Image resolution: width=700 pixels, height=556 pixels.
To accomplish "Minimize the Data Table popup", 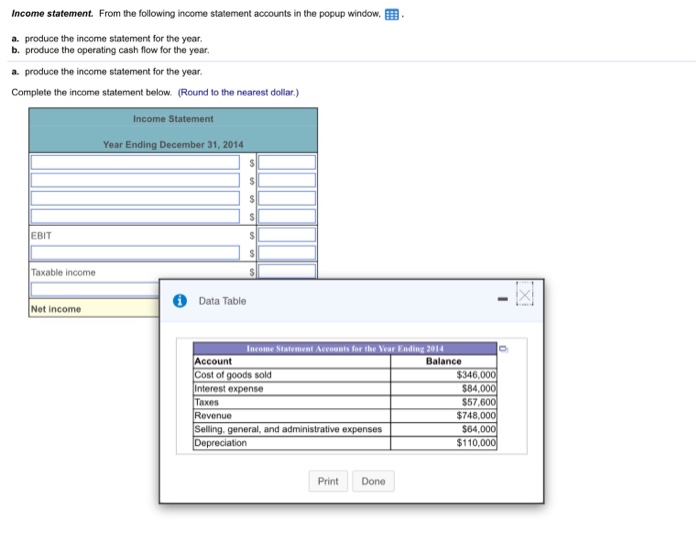I will [503, 298].
